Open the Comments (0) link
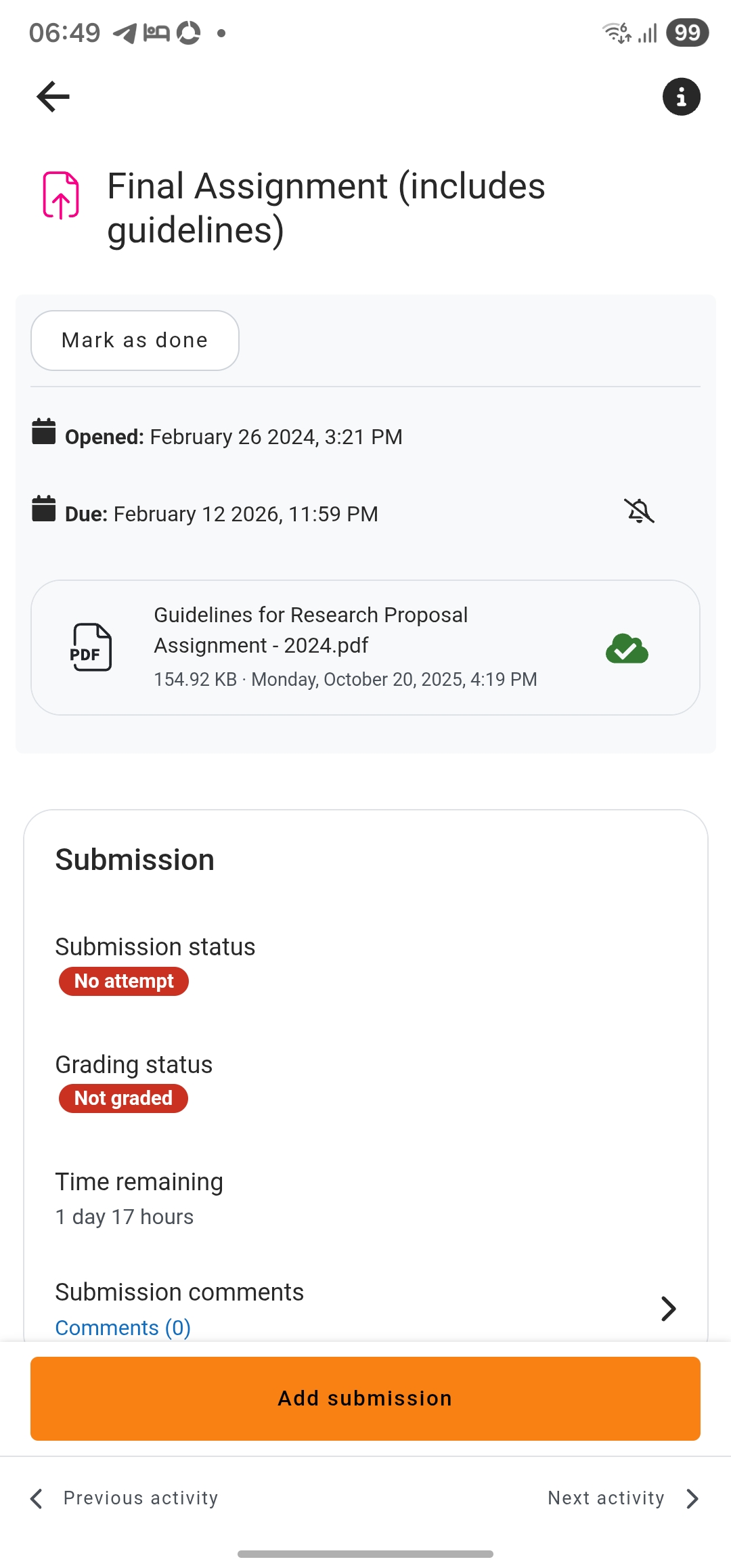731x1568 pixels. 123,1328
